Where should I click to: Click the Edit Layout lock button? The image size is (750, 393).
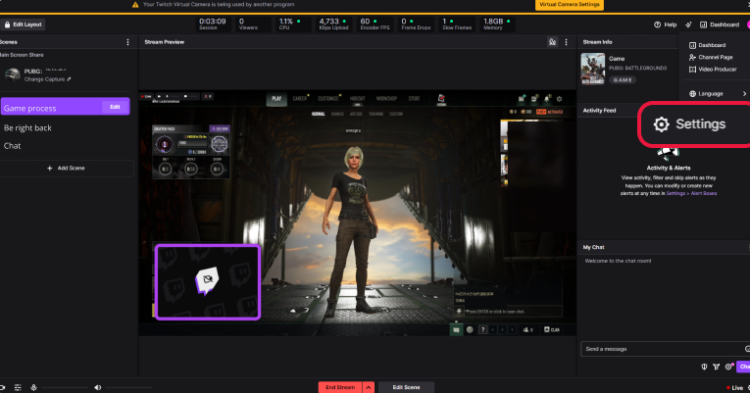(23, 24)
